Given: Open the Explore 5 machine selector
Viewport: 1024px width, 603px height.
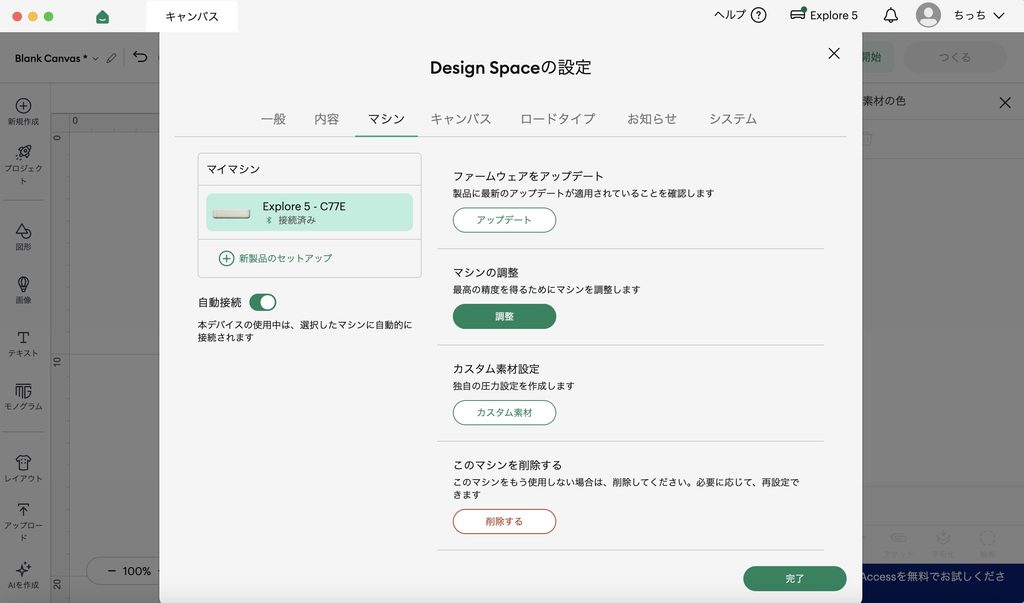Looking at the screenshot, I should pyautogui.click(x=824, y=15).
